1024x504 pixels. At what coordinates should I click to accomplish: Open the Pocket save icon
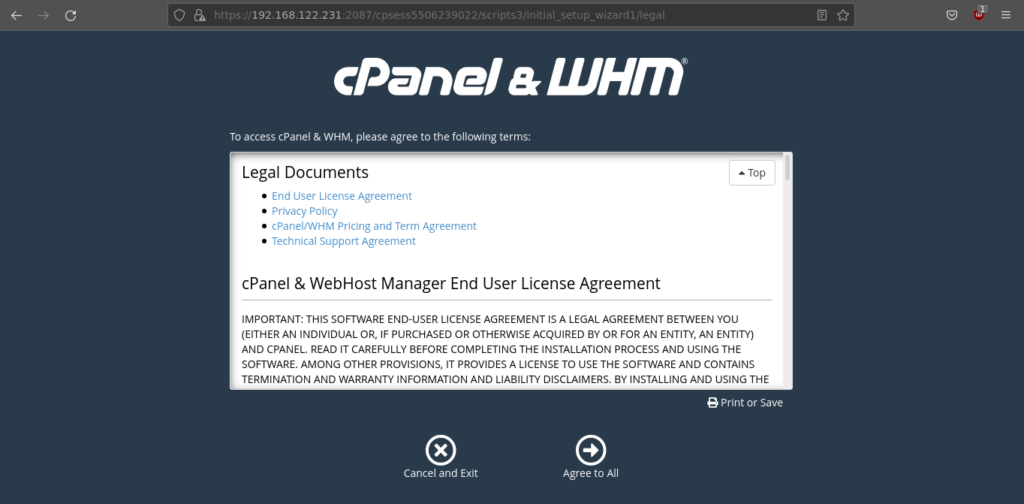[x=952, y=15]
